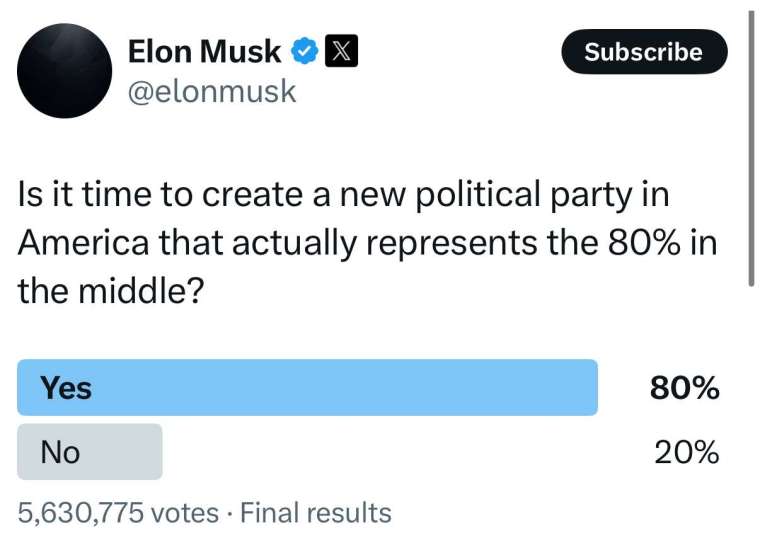Click the first line of the post text
760x557 pixels.
click(343, 194)
